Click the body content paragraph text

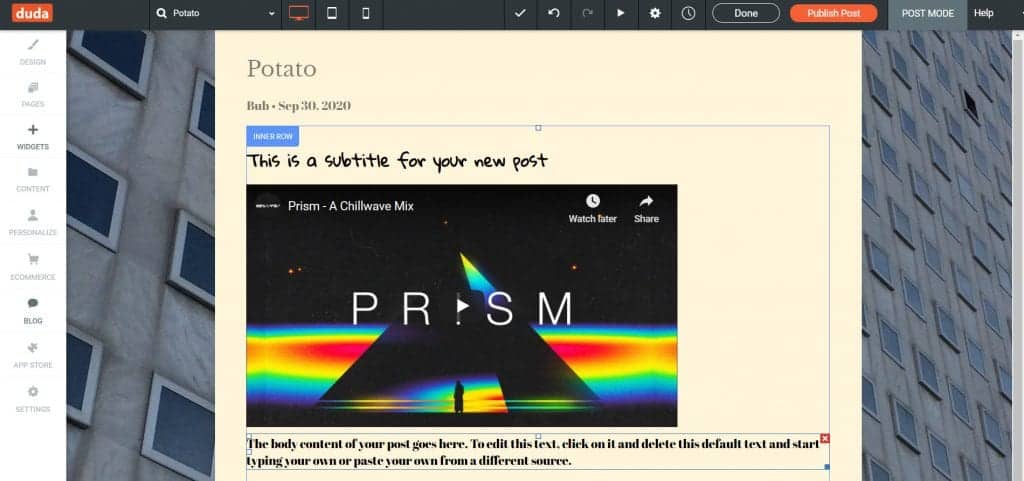(533, 452)
